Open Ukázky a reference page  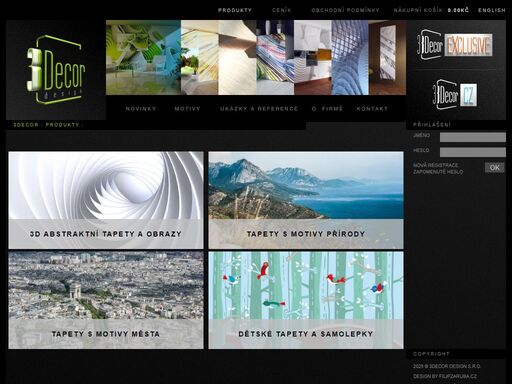[259, 109]
